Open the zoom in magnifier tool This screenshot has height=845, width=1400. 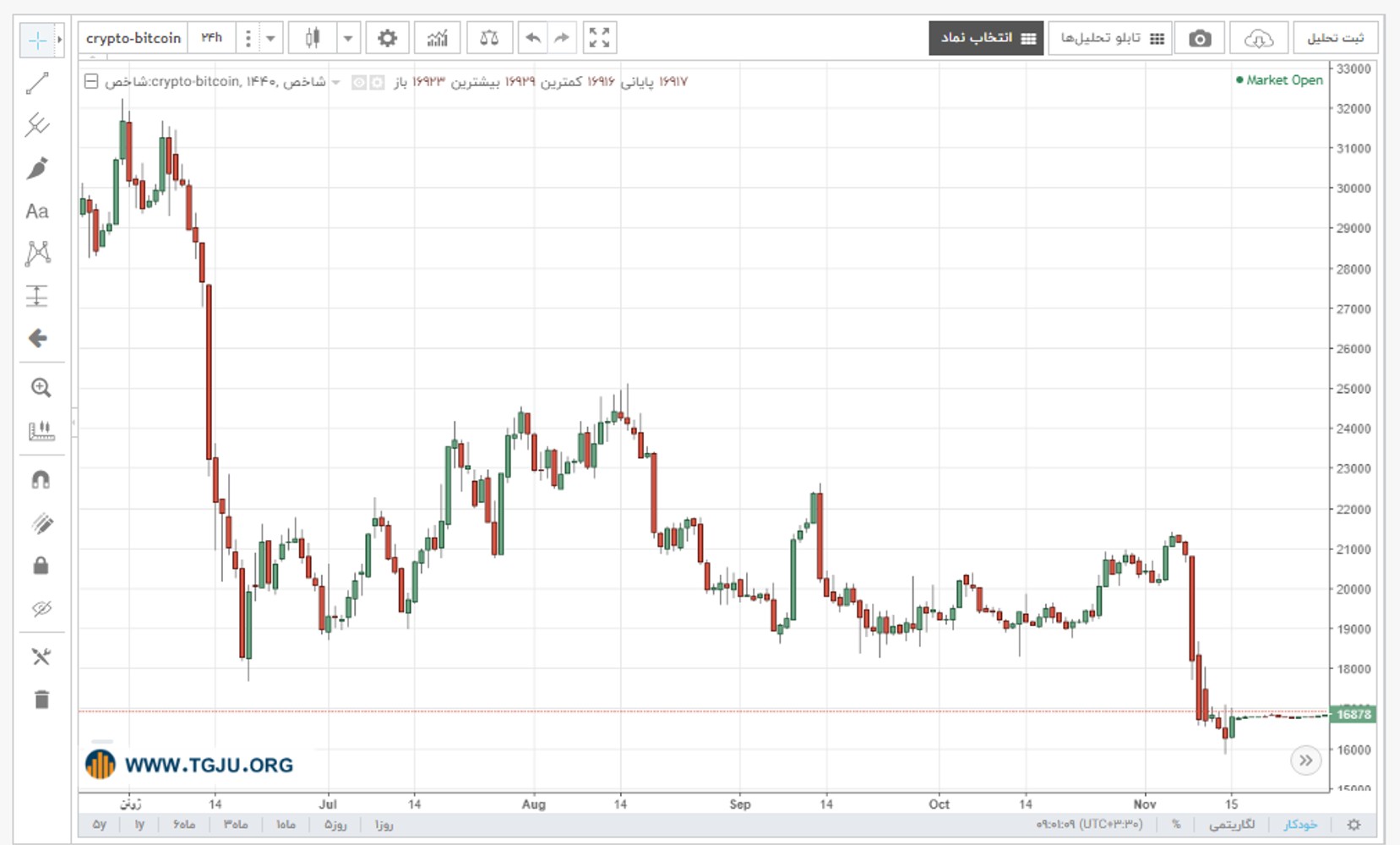coord(41,388)
